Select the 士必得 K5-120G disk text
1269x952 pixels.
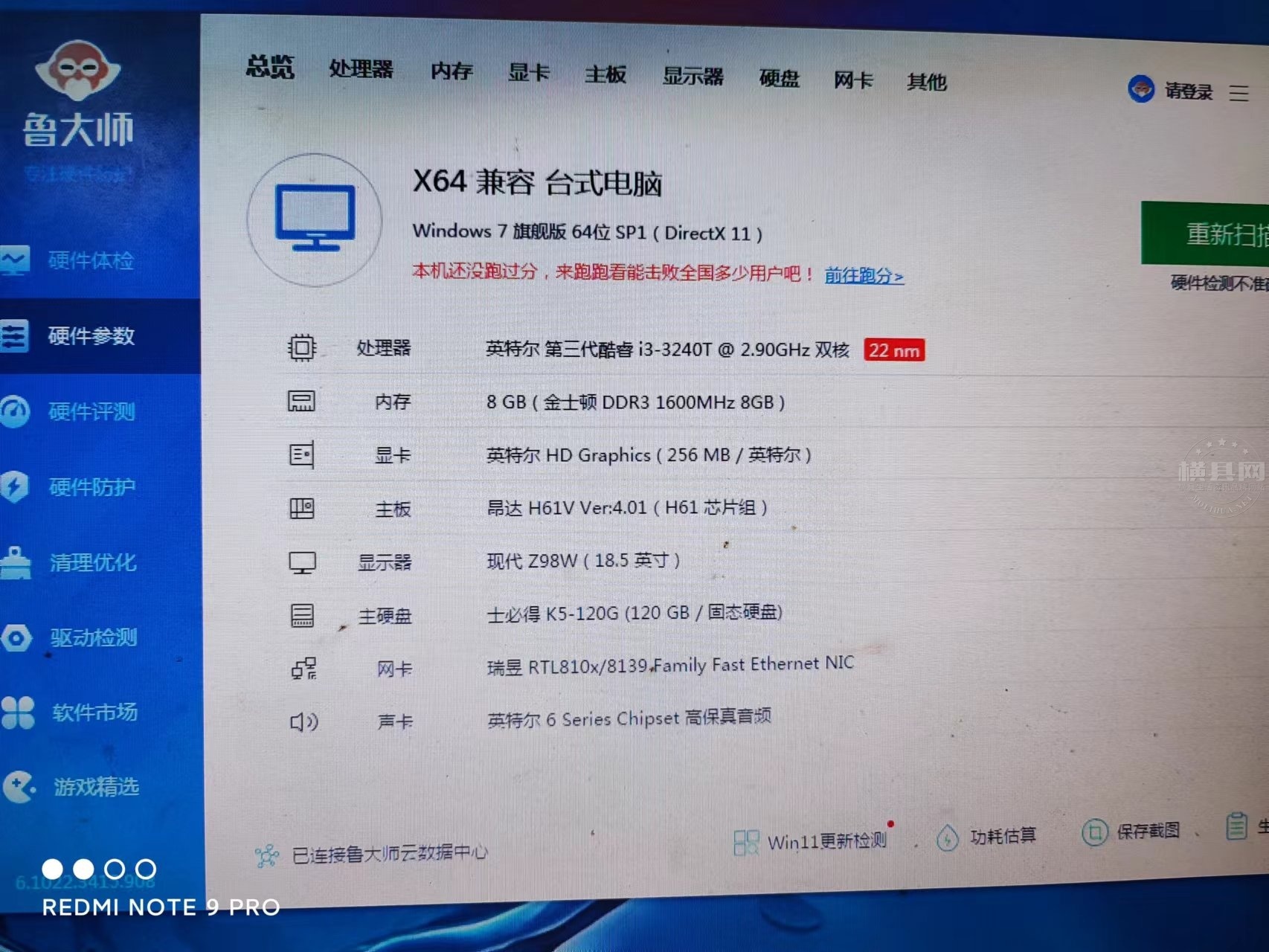coord(634,613)
